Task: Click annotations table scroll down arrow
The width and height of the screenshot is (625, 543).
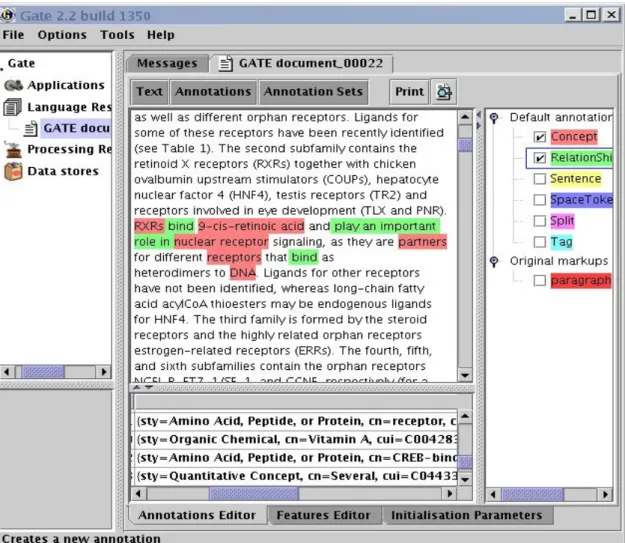Action: coord(465,479)
